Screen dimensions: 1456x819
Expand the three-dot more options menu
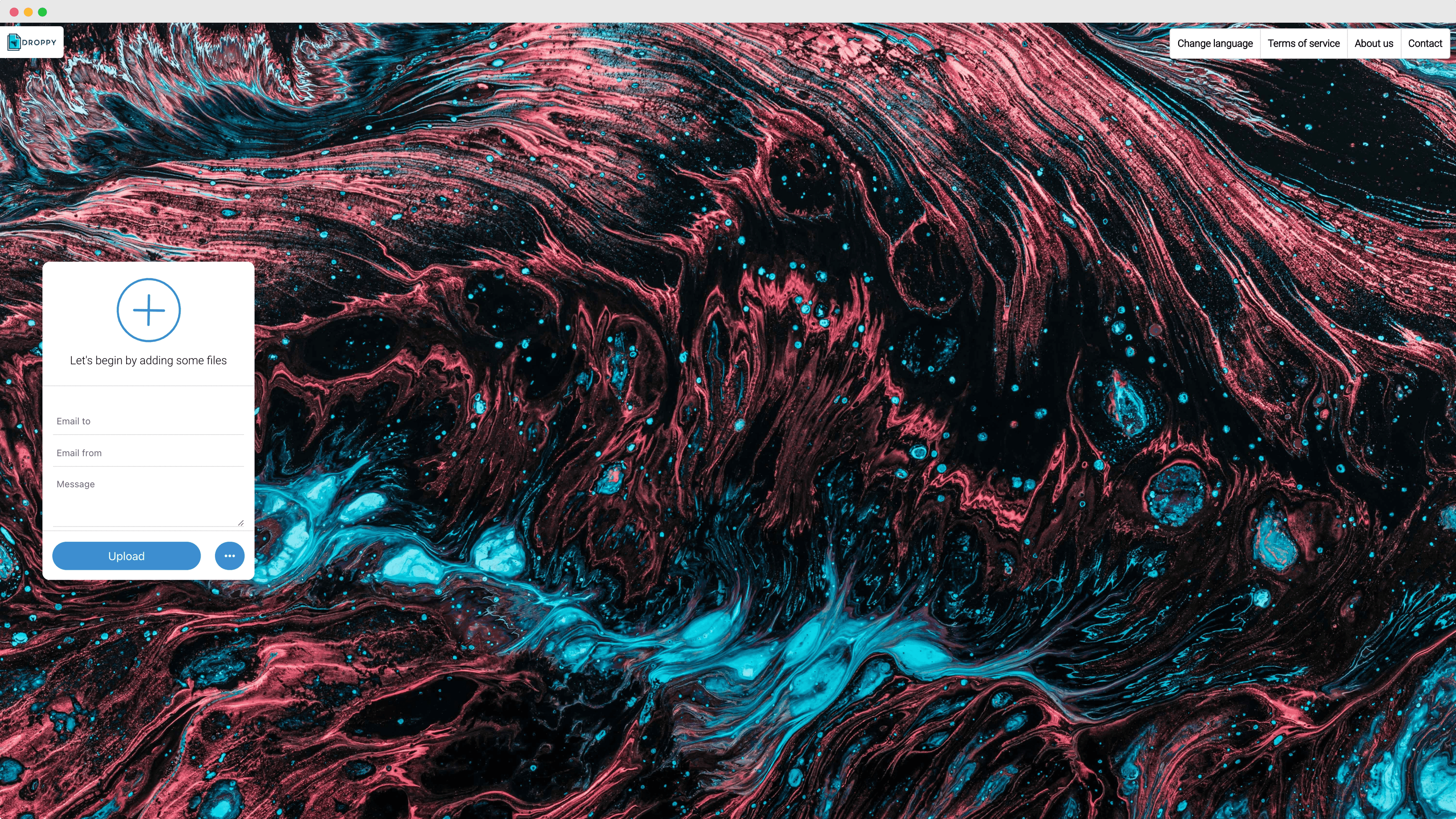[x=229, y=555]
